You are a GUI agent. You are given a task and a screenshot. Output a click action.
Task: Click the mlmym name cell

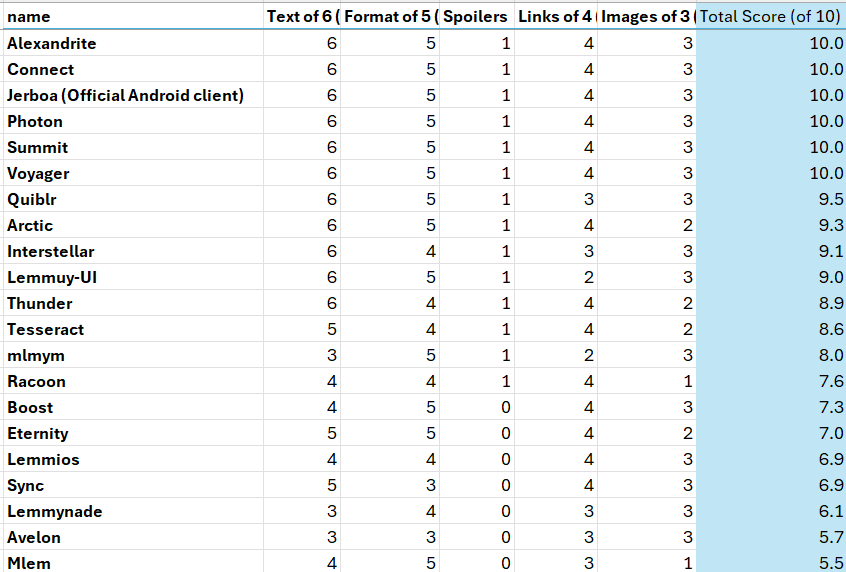pos(133,355)
